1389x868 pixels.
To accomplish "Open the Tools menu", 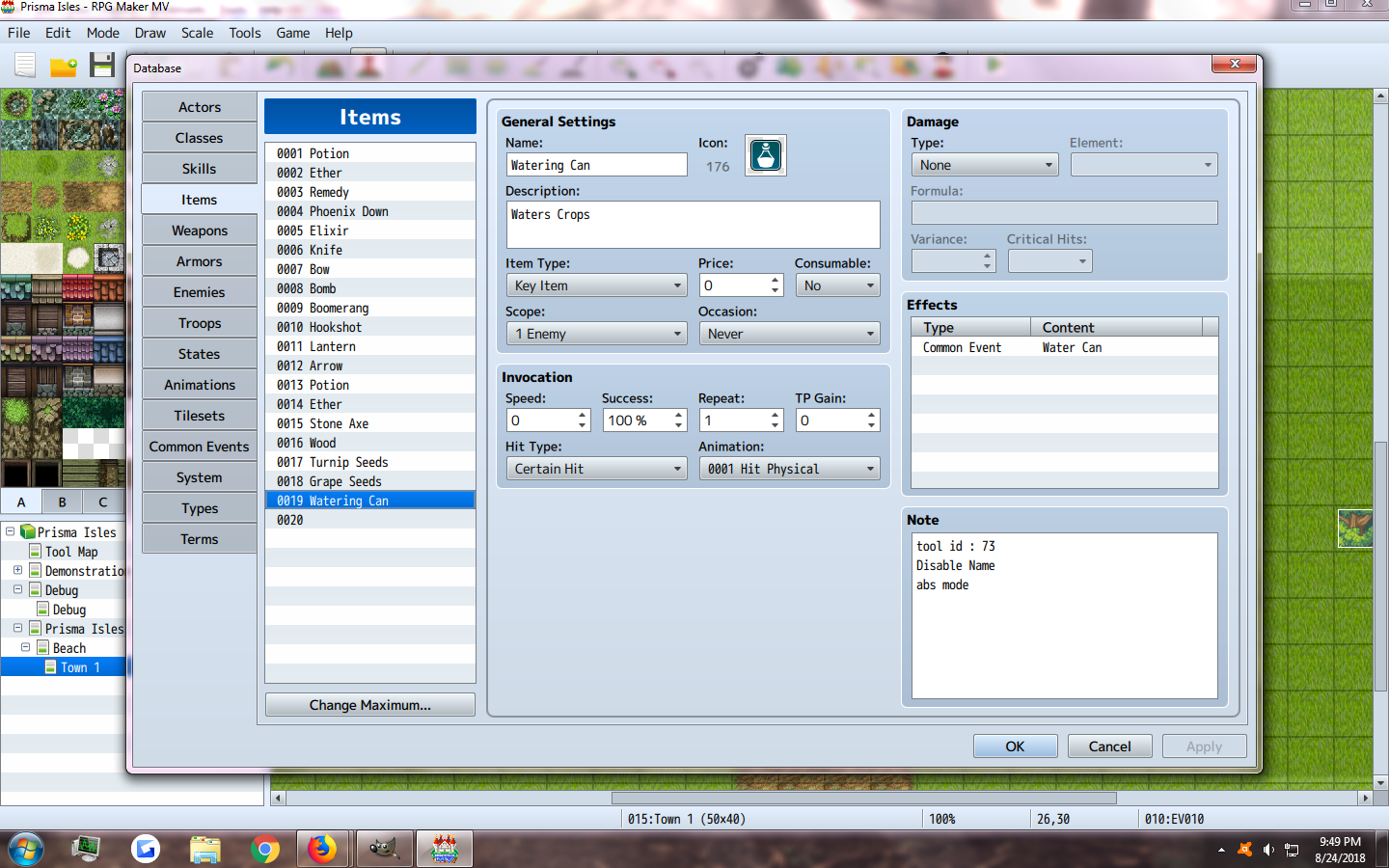I will pyautogui.click(x=245, y=33).
